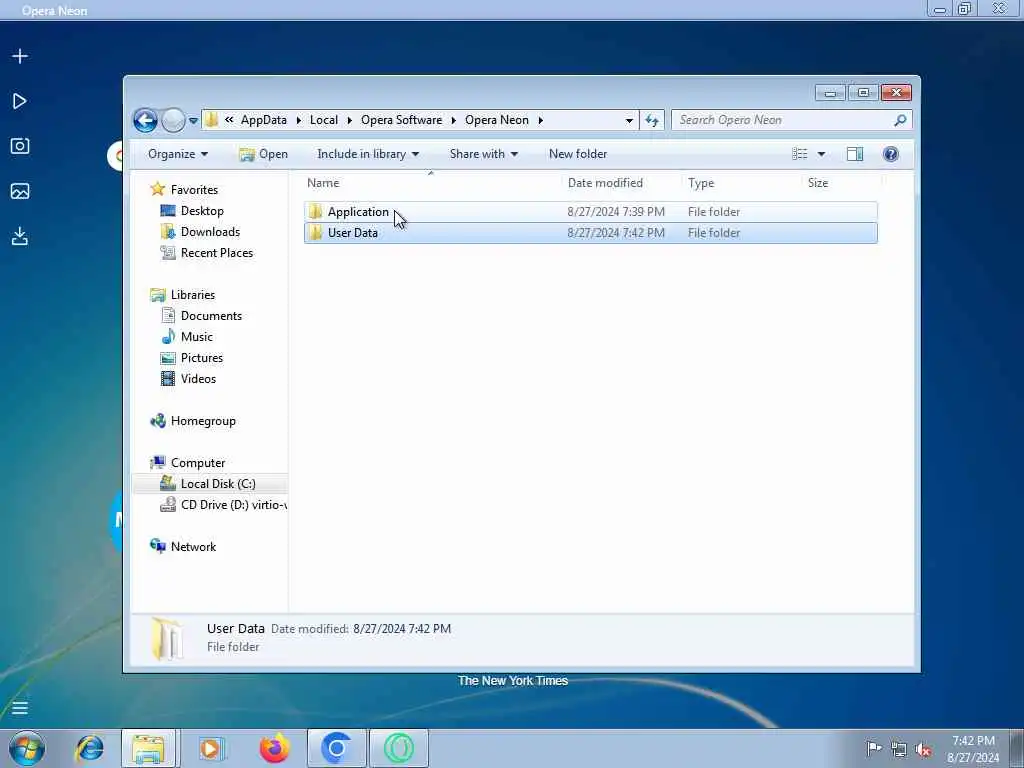1024x768 pixels.
Task: Click the New folder button
Action: [578, 154]
